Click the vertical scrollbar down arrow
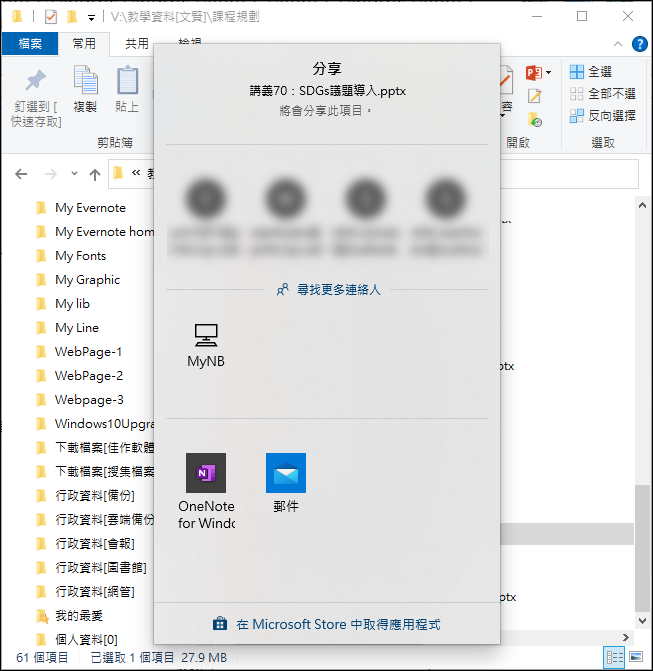The width and height of the screenshot is (653, 671). coord(642,620)
